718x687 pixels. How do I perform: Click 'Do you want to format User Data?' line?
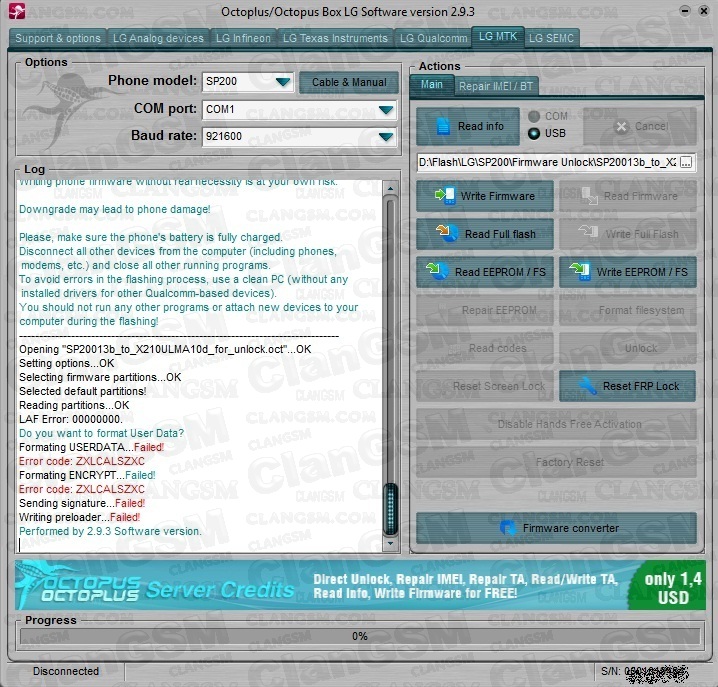(x=101, y=433)
